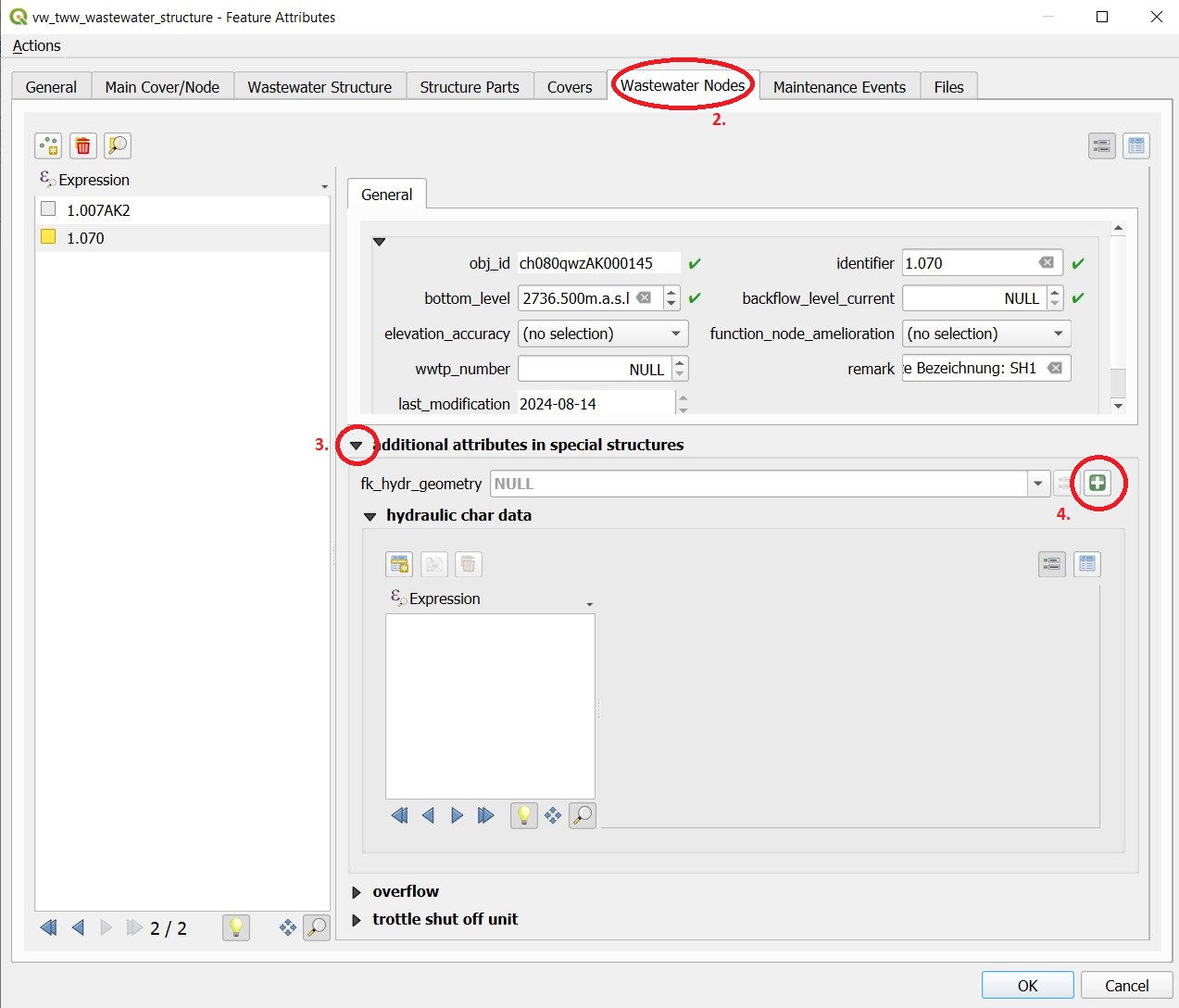Screen dimensions: 1179x1008
Task: Toggle the yellow checkbox for 1.070
Action: 49,237
